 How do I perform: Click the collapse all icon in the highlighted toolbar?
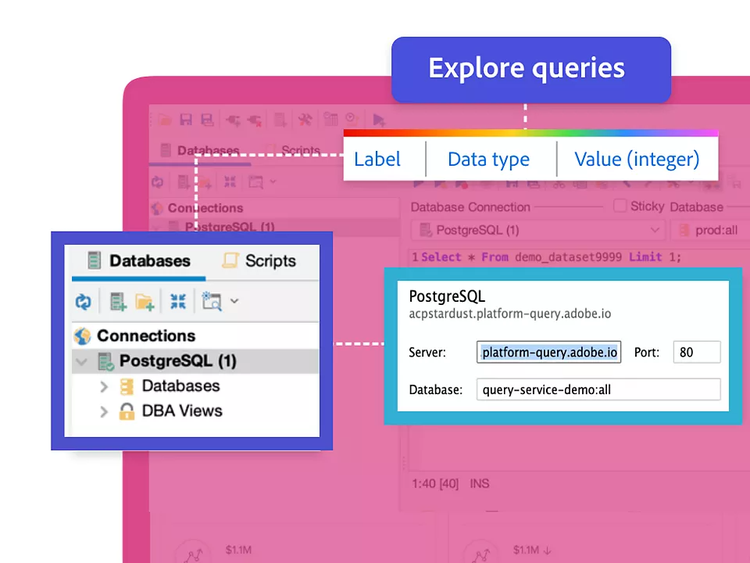(x=178, y=301)
